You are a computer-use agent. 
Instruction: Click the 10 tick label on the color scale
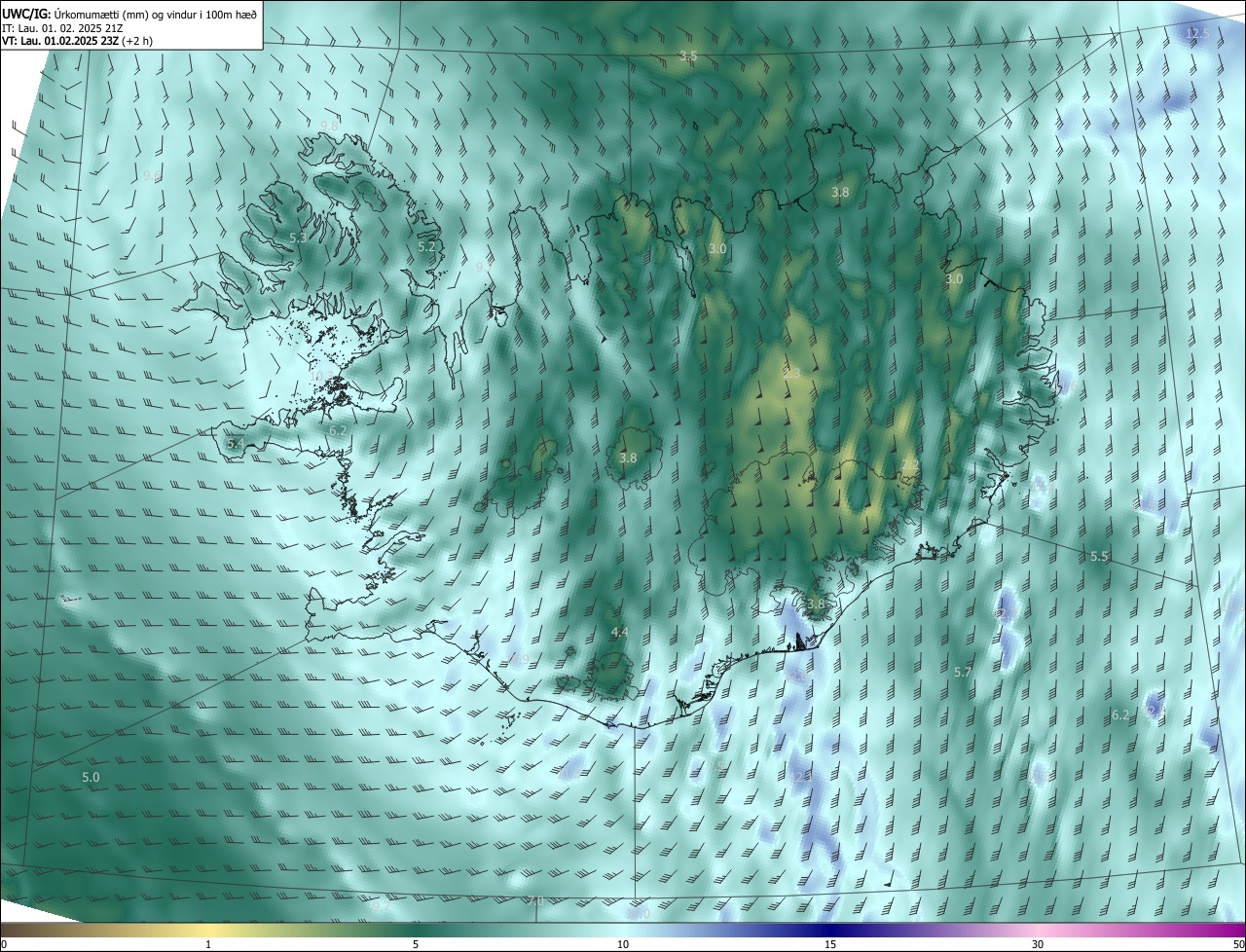coord(623,944)
